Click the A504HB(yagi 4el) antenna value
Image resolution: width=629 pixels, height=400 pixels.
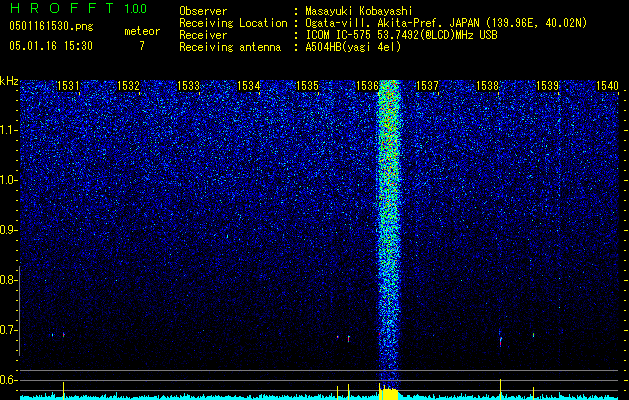[x=353, y=47]
